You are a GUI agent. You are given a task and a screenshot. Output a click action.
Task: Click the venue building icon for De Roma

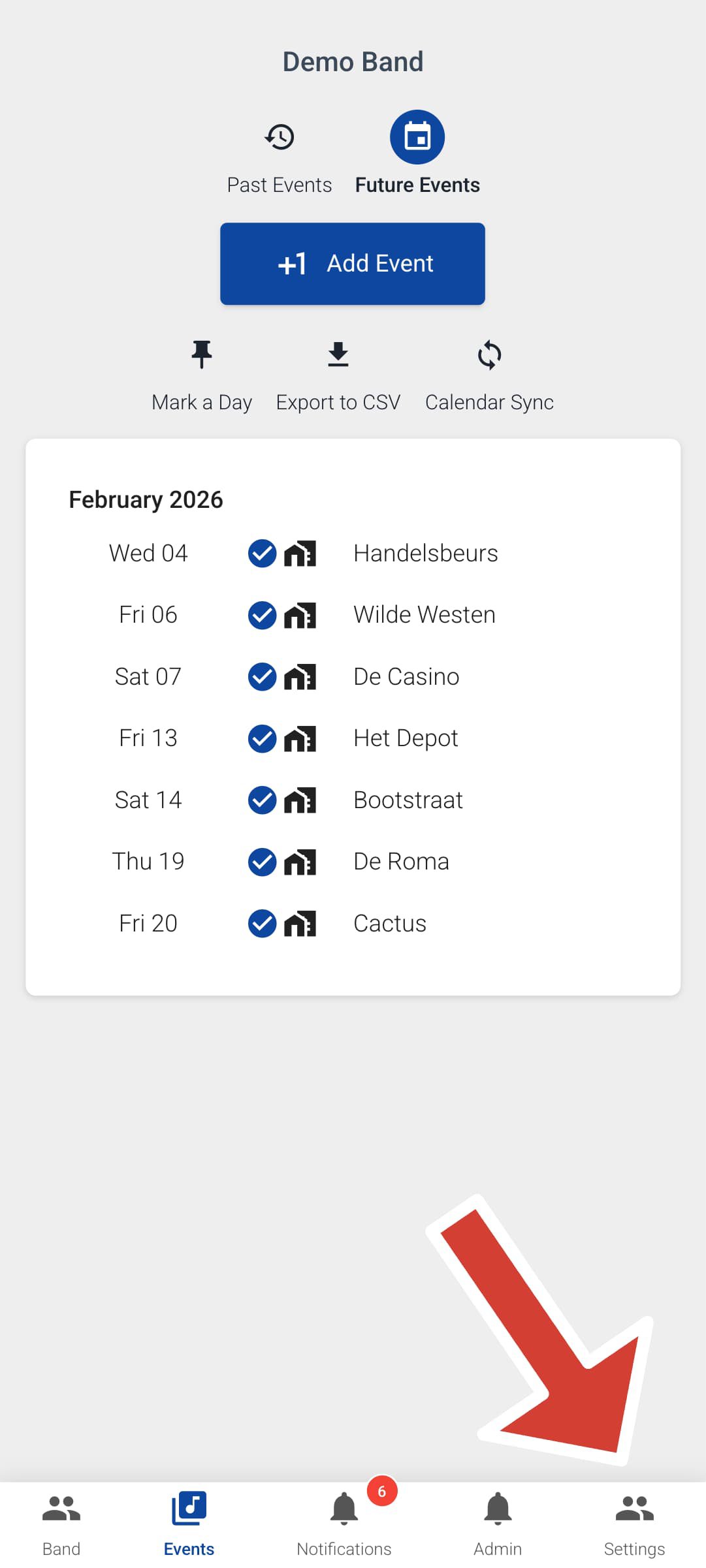click(x=300, y=862)
